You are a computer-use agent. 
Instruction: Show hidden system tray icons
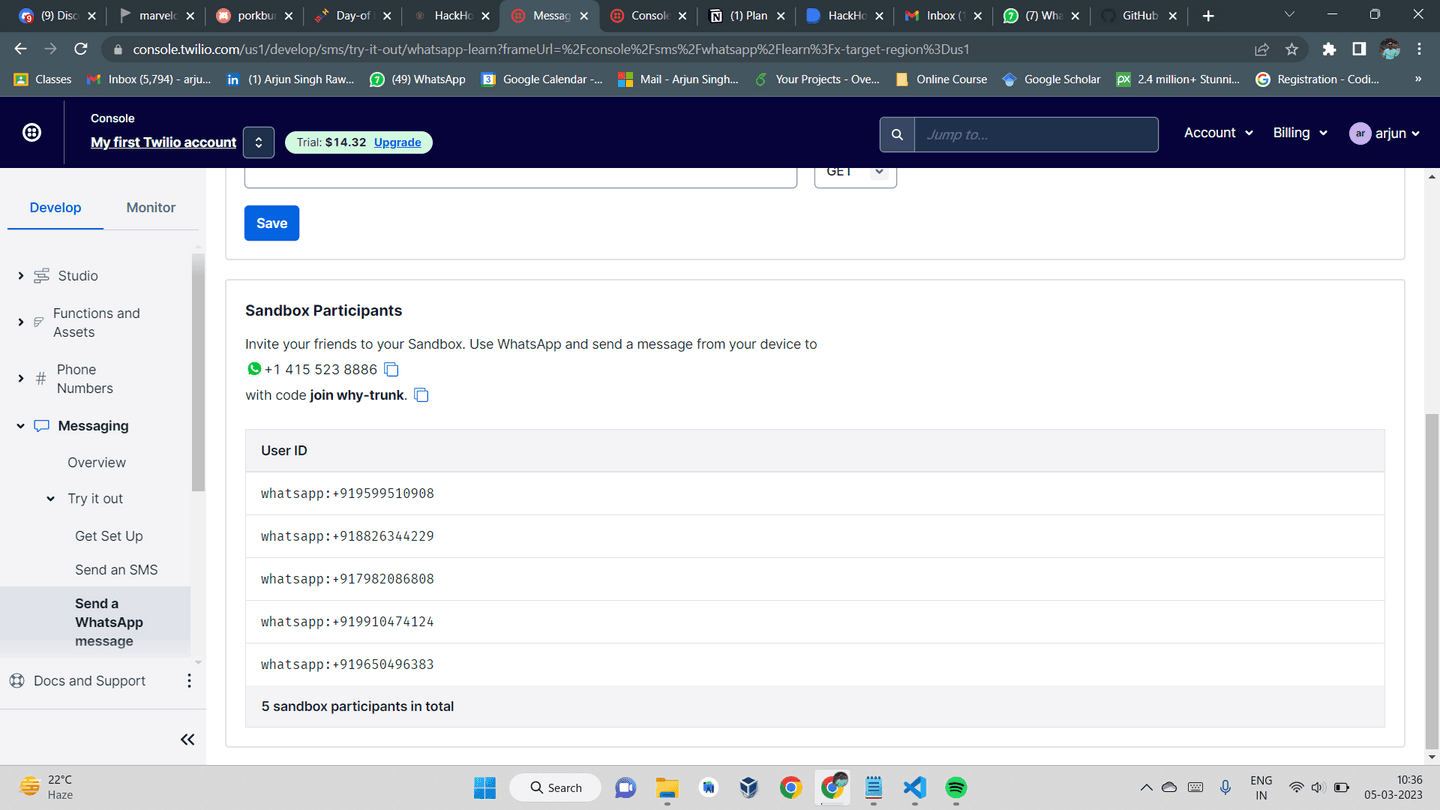(x=1146, y=787)
